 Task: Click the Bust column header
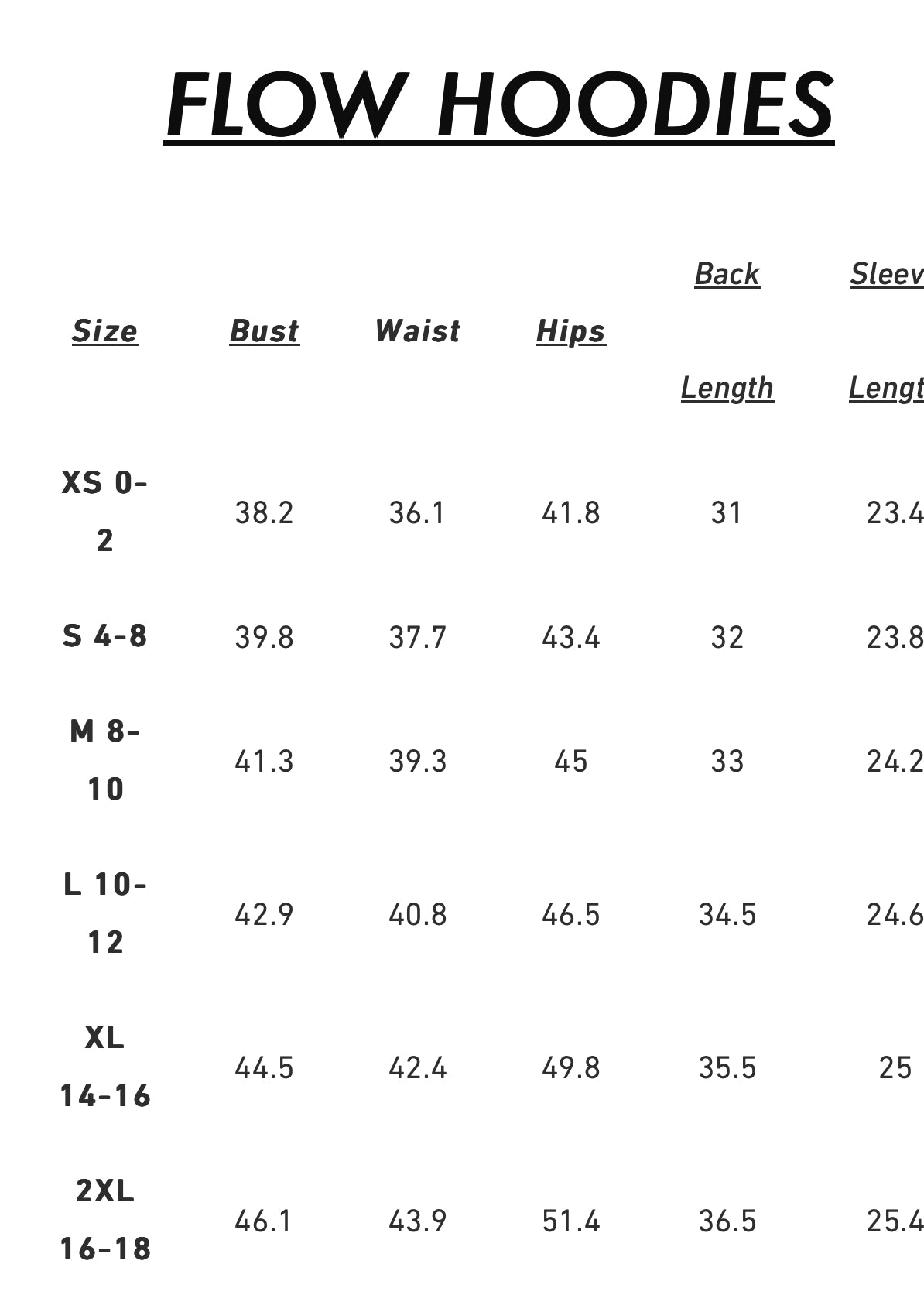[x=264, y=331]
